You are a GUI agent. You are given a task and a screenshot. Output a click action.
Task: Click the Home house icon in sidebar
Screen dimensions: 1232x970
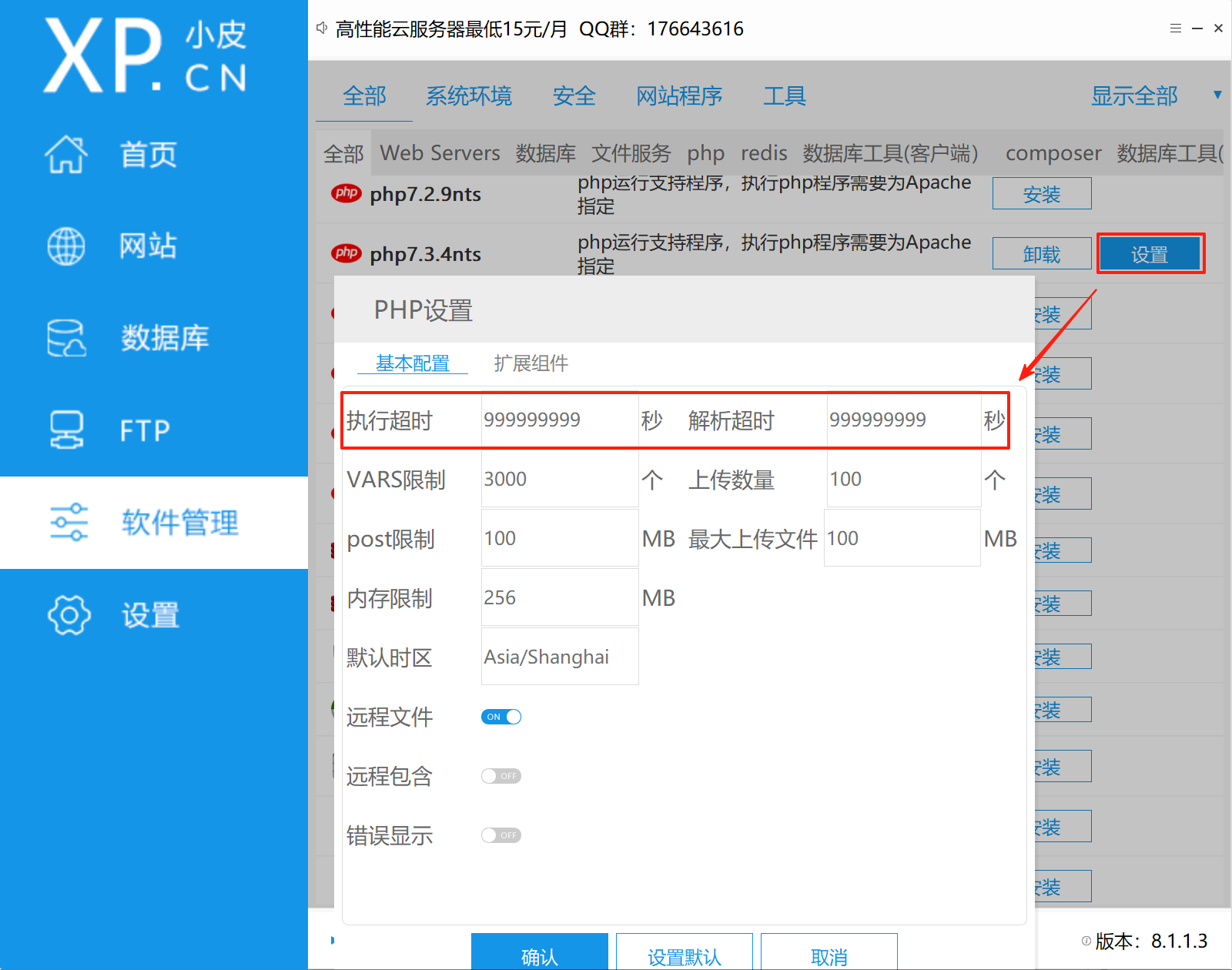(x=66, y=155)
